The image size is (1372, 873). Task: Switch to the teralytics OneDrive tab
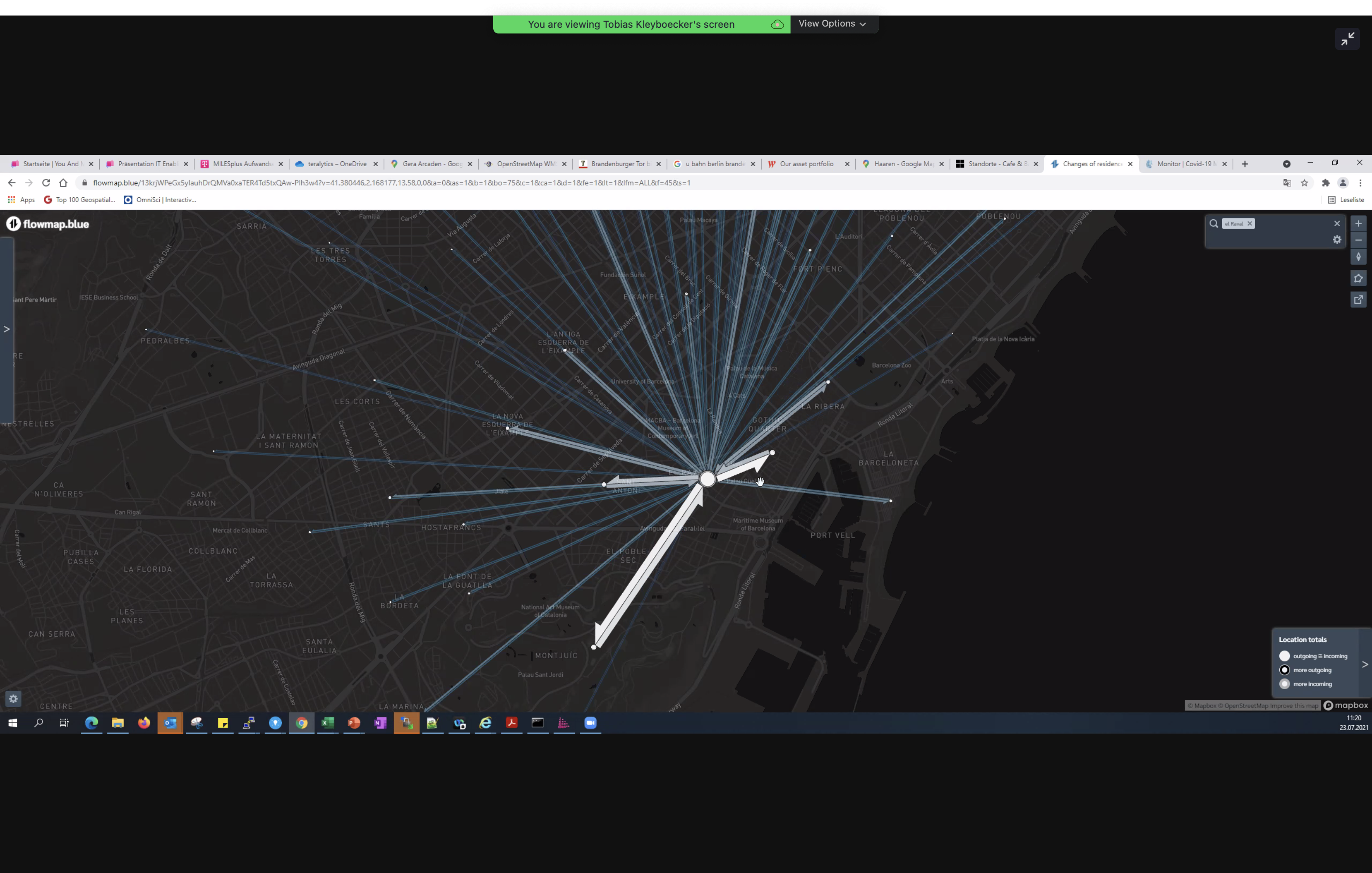click(x=336, y=164)
